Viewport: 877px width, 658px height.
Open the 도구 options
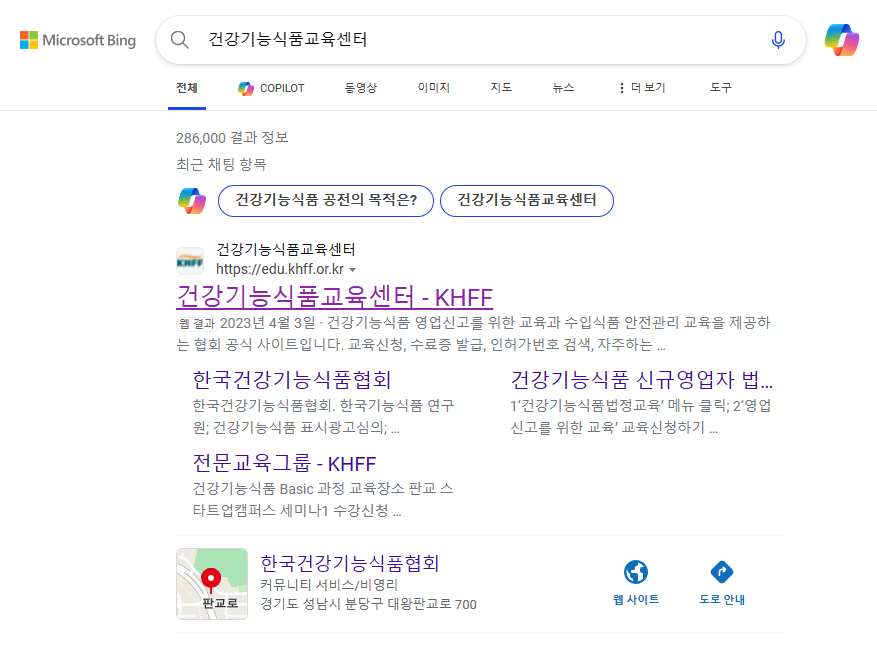click(x=721, y=88)
